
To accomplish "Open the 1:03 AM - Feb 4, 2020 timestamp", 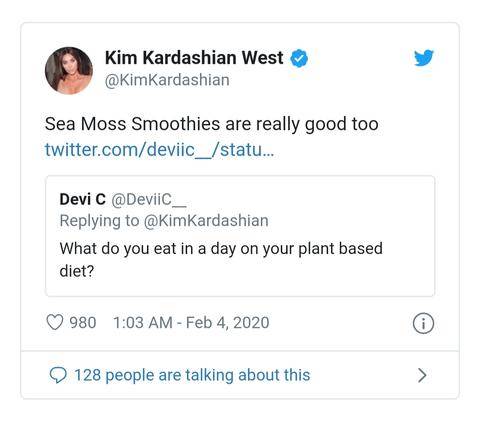I will (x=191, y=323).
